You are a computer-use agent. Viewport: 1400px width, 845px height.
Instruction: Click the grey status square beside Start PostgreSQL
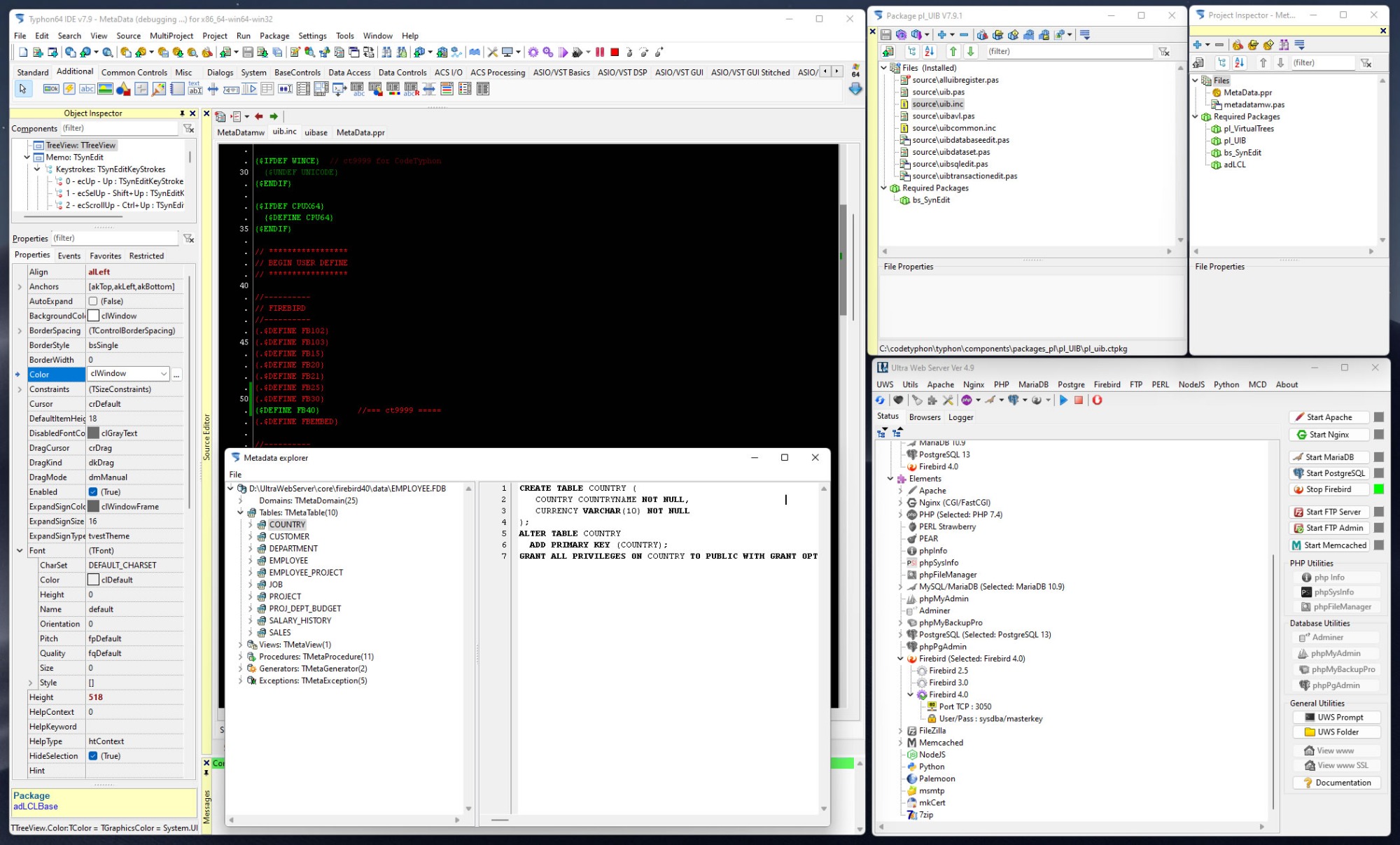tap(1379, 473)
